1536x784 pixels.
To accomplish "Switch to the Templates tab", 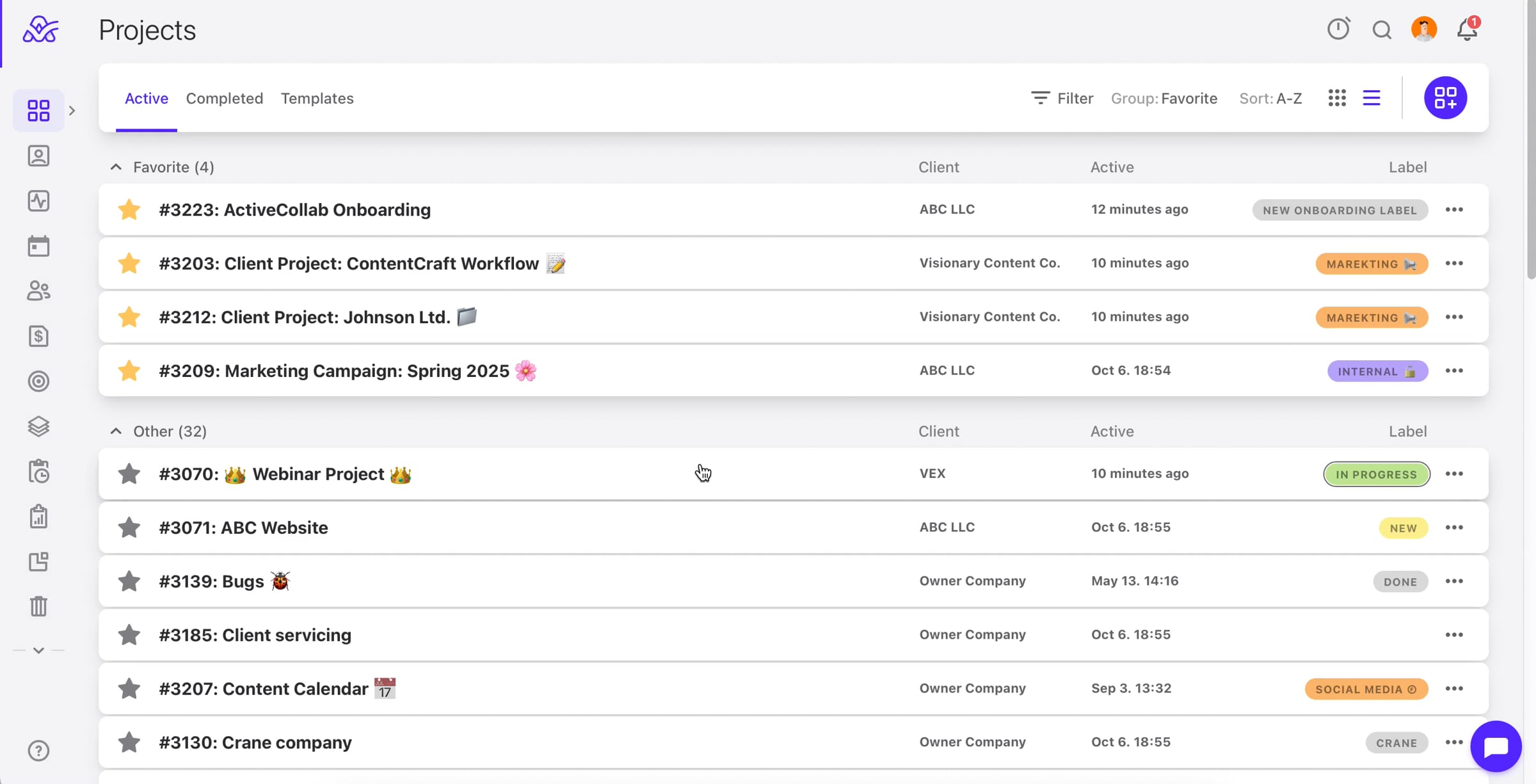I will (x=317, y=98).
